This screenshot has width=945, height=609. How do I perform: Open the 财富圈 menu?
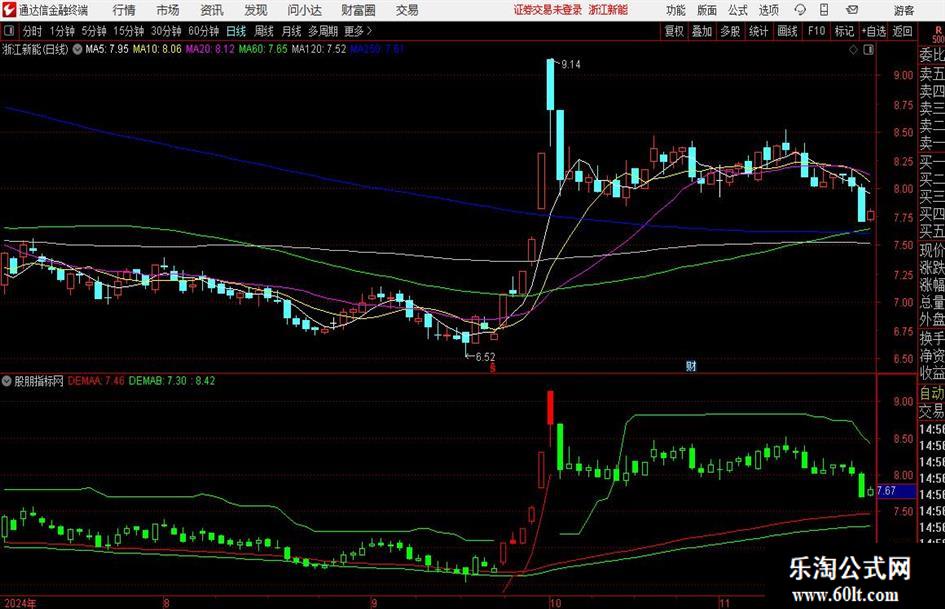[x=358, y=10]
